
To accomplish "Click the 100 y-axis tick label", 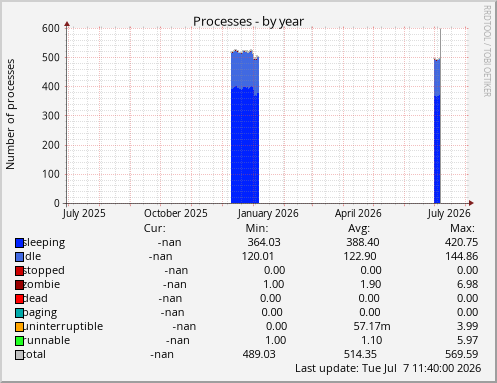I will (51, 174).
